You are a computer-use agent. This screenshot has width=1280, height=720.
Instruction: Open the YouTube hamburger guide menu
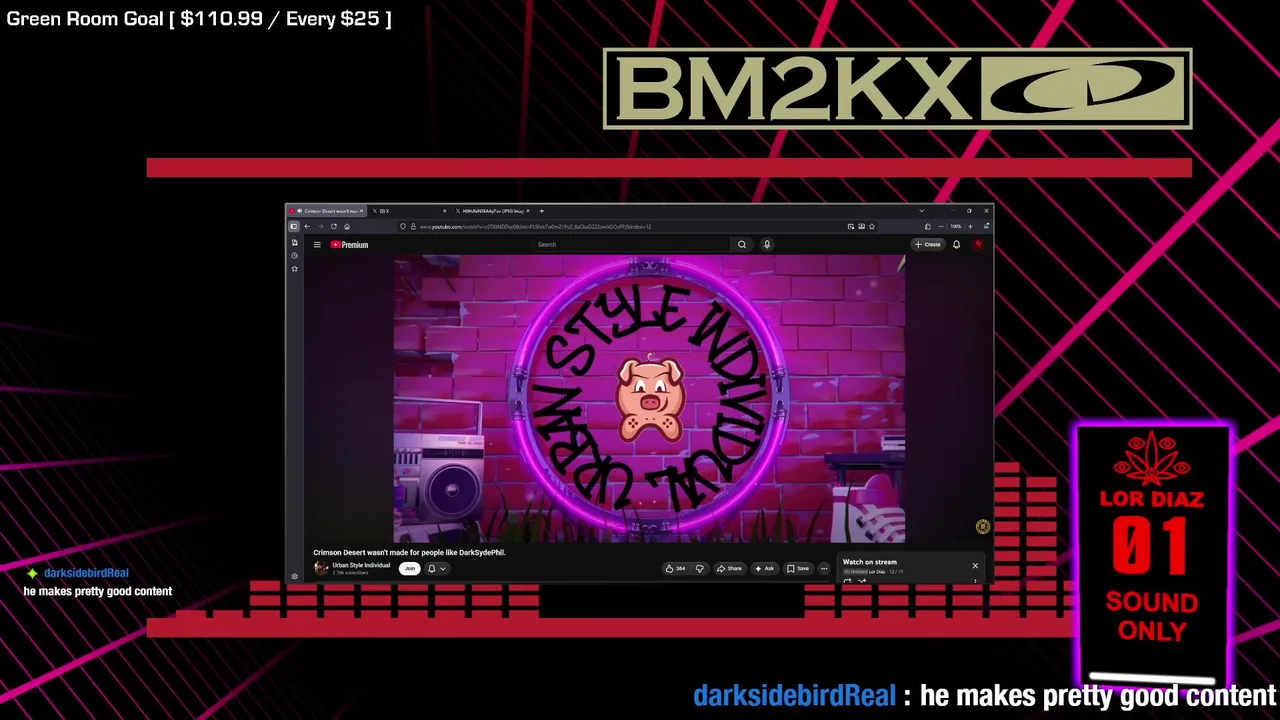317,245
